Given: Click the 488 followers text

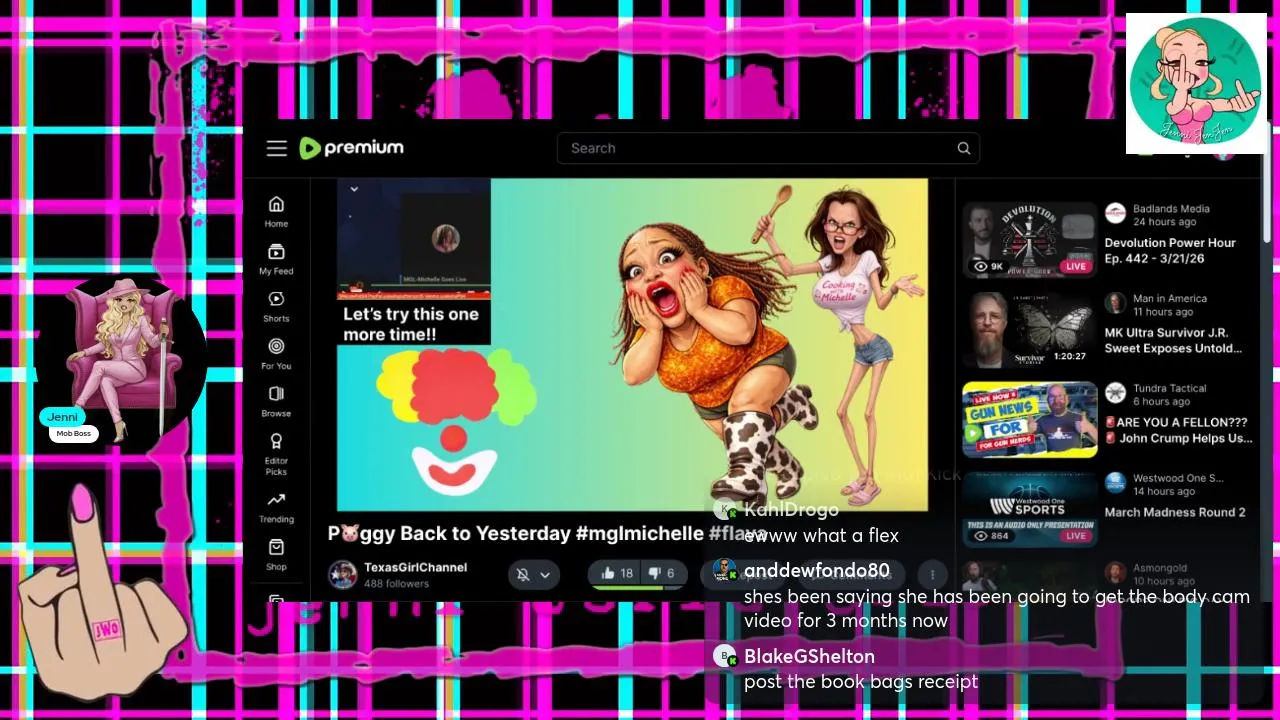Looking at the screenshot, I should pos(396,583).
